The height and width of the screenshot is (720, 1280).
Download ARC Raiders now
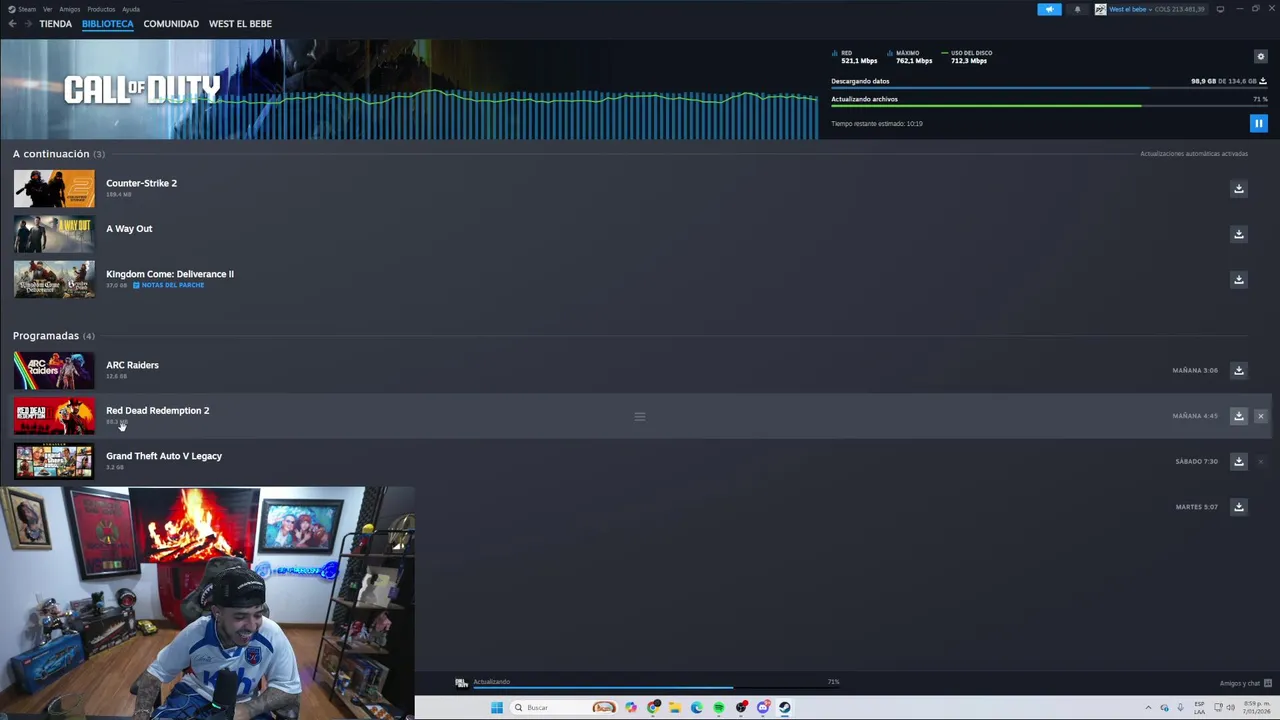1238,370
